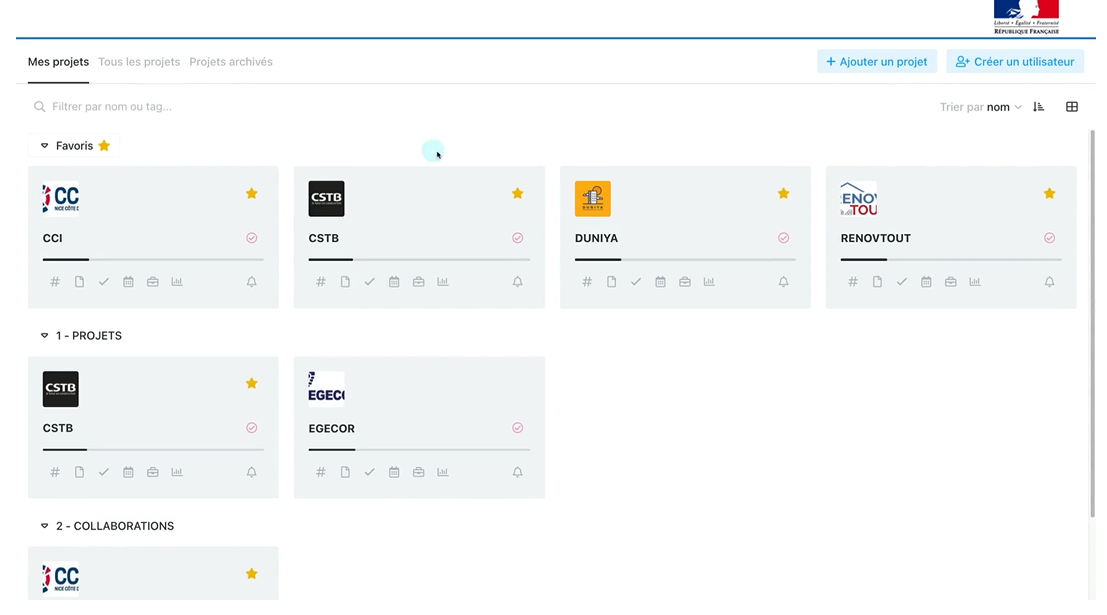Toggle the favorite star on RENOVTOUT
1107x615 pixels.
[x=1049, y=193]
